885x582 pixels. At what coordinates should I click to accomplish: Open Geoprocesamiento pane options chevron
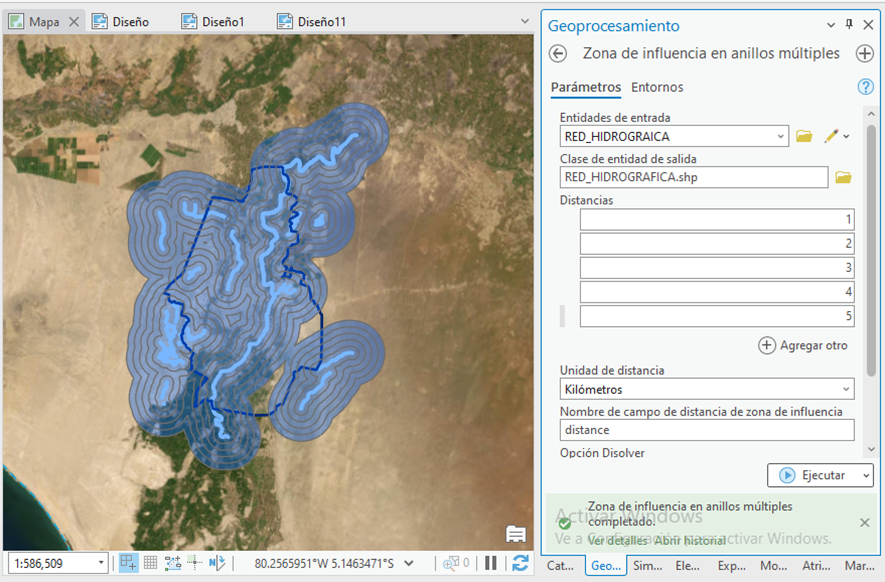coord(831,25)
